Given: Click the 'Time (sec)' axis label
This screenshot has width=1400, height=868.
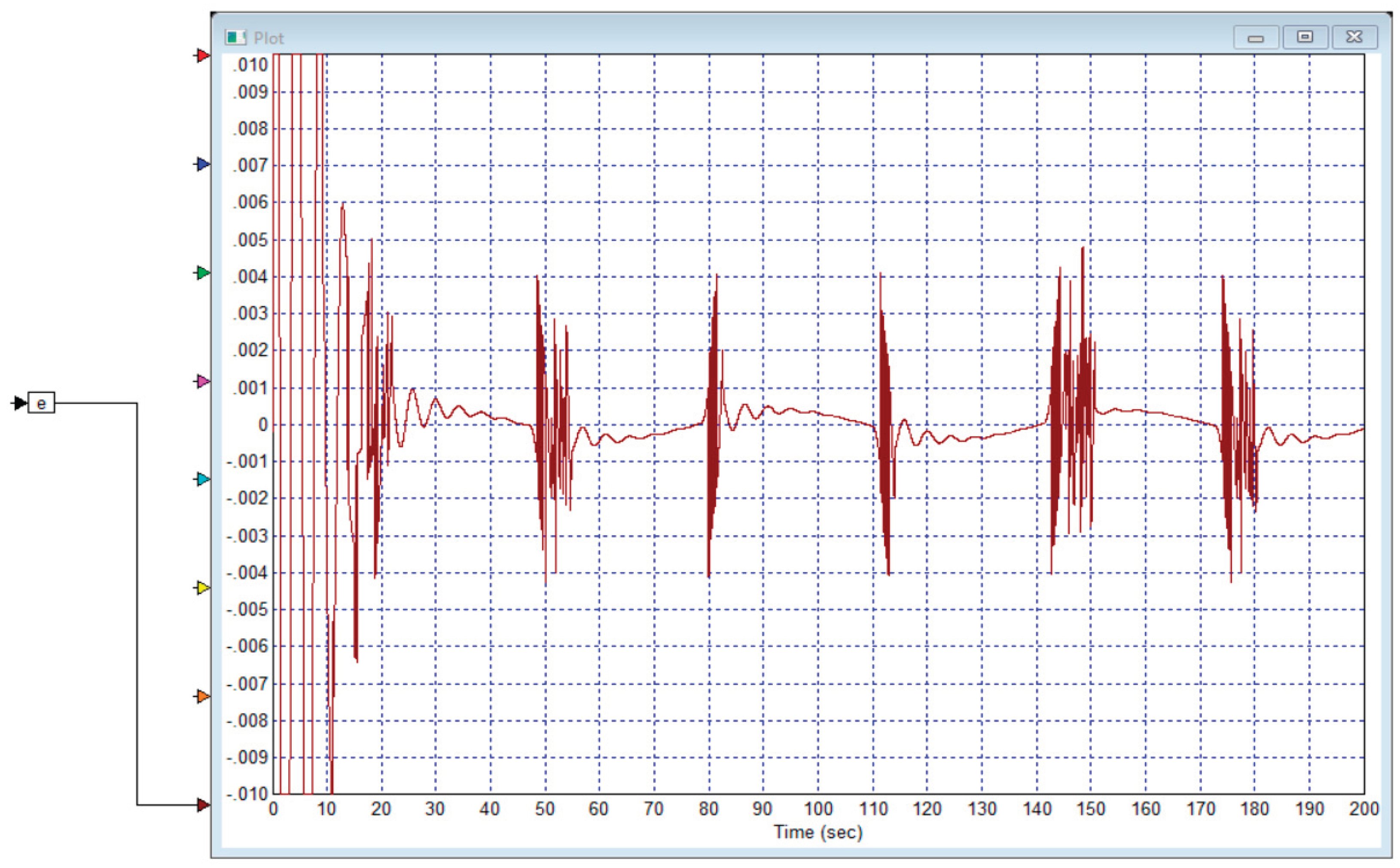Looking at the screenshot, I should pos(818,832).
